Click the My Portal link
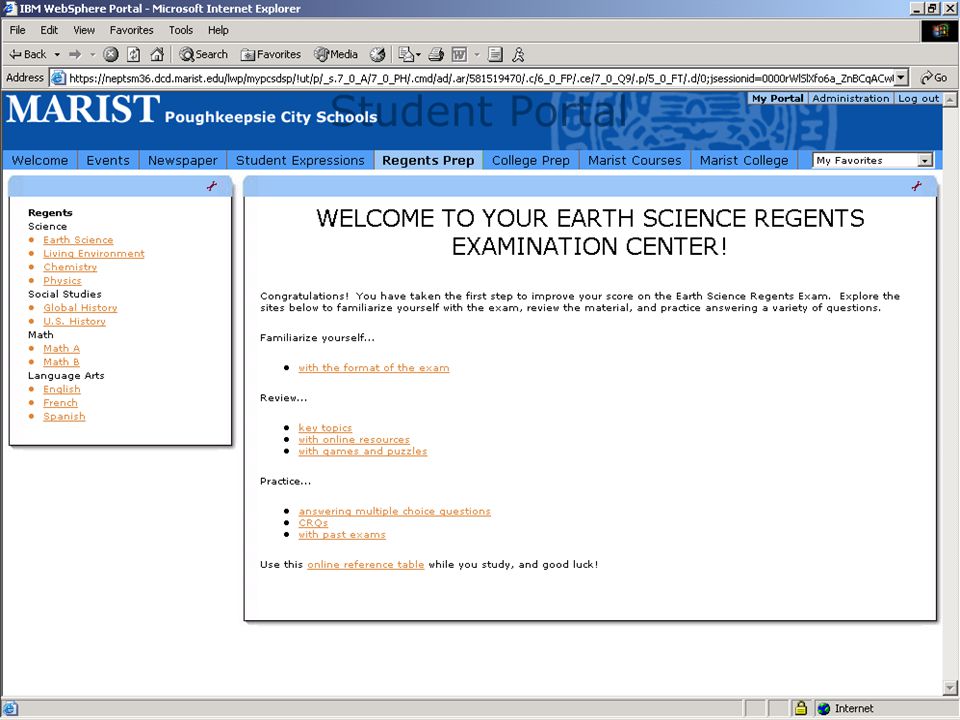Screen dimensions: 960x720 click(778, 99)
